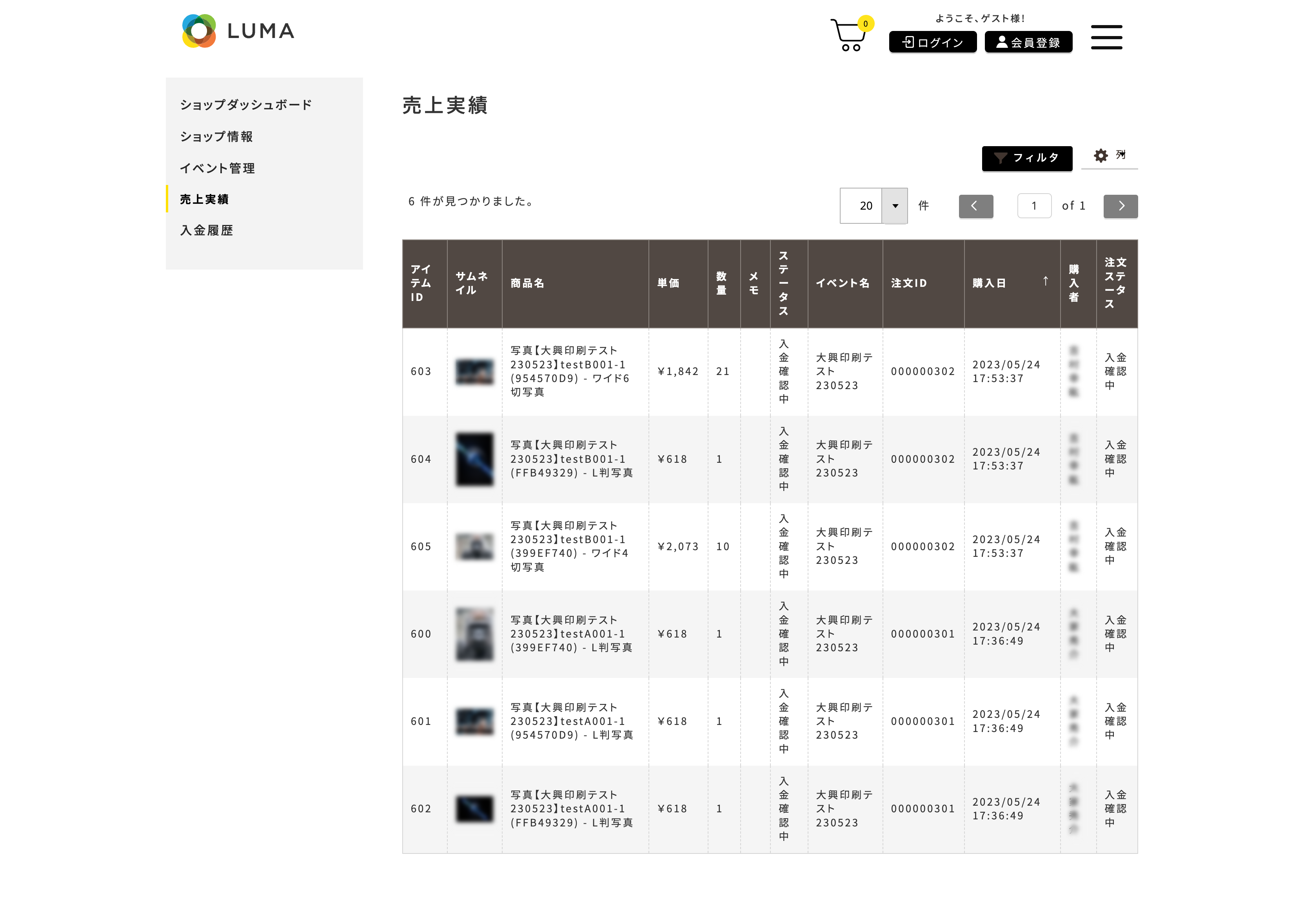Sort by the 注文ID column header
This screenshot has width=1304, height=924.
(x=908, y=283)
